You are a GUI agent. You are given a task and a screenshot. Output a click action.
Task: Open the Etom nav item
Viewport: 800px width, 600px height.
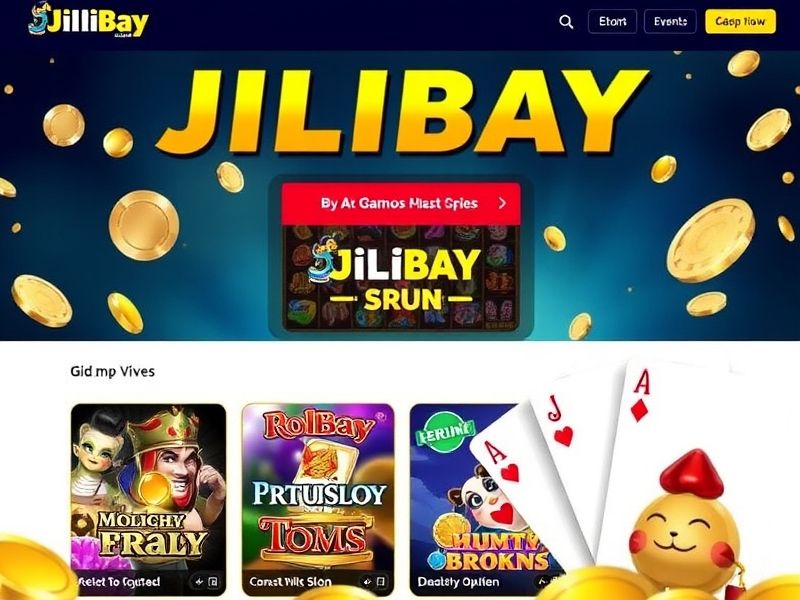612,21
